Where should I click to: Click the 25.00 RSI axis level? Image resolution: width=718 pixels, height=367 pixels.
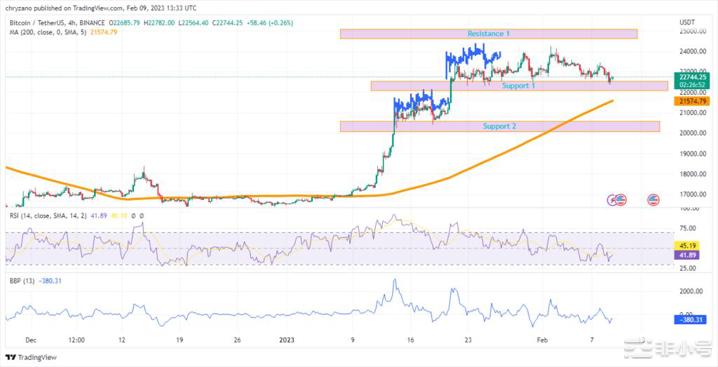(687, 268)
